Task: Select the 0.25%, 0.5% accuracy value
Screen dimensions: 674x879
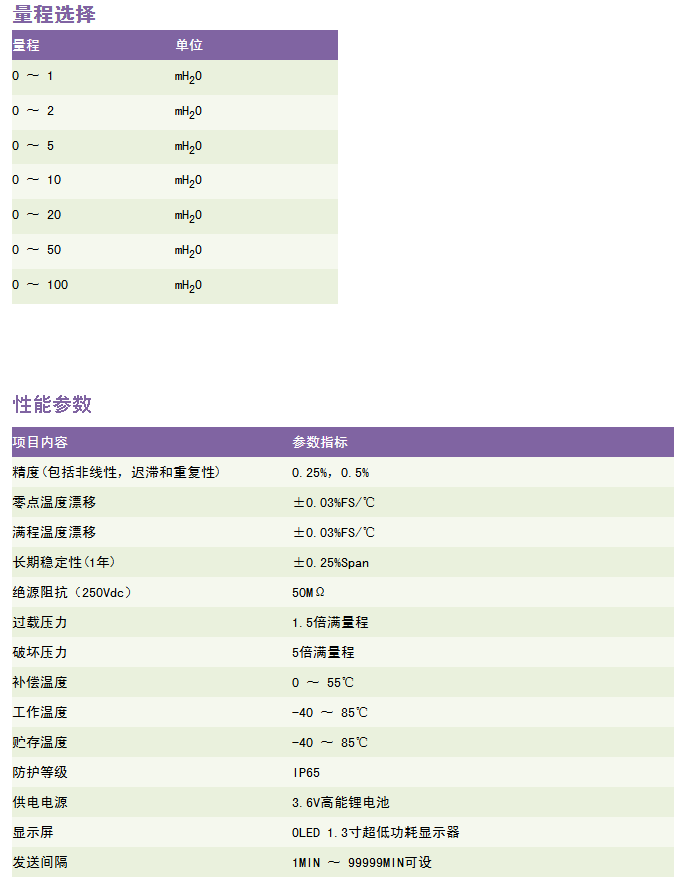Action: pyautogui.click(x=330, y=472)
